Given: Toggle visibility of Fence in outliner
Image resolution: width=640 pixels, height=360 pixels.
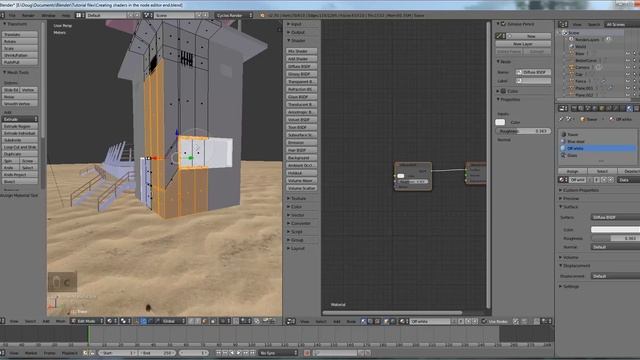Looking at the screenshot, I should (x=627, y=81).
